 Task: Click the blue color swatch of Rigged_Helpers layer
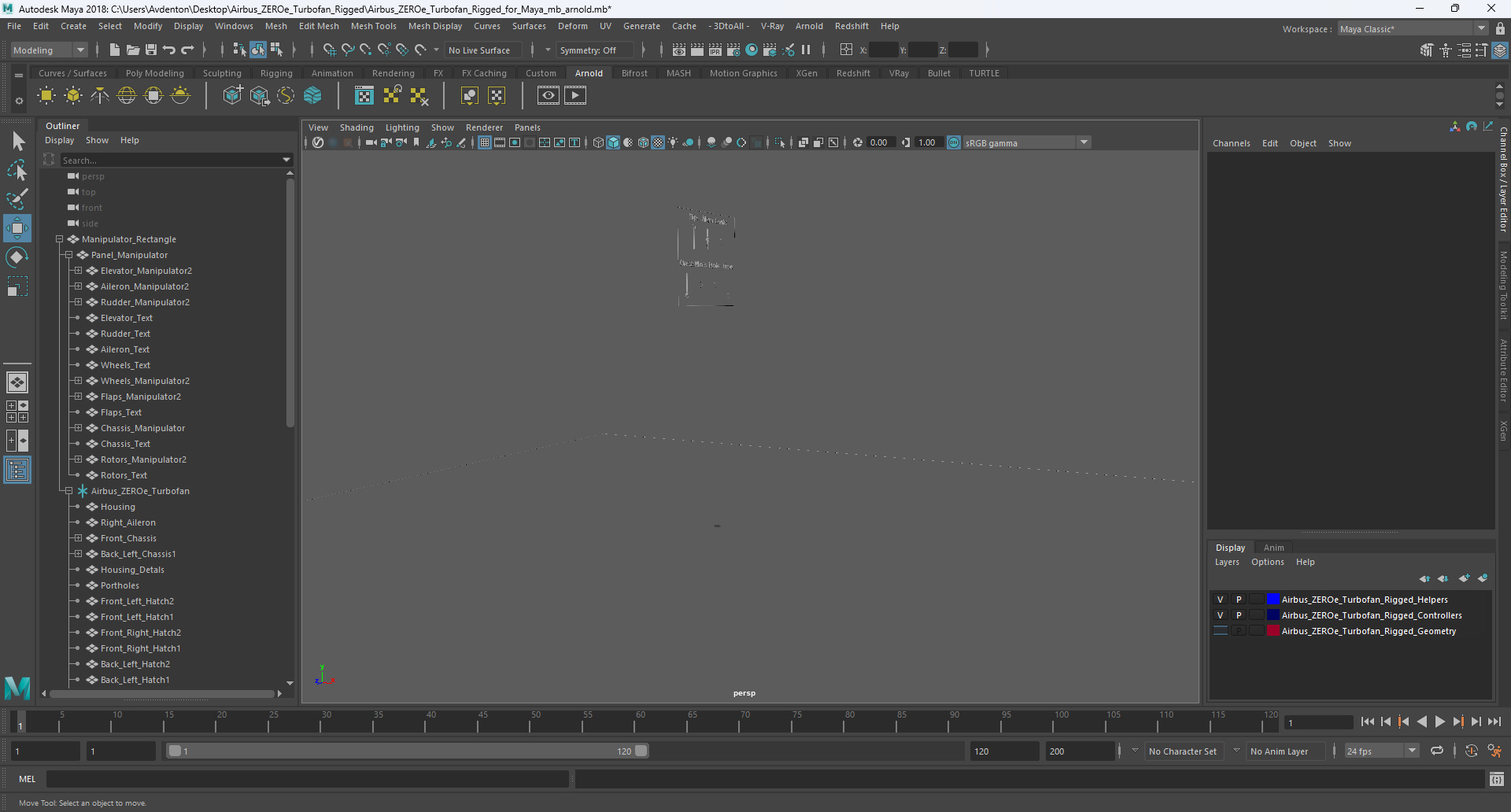[x=1273, y=600]
